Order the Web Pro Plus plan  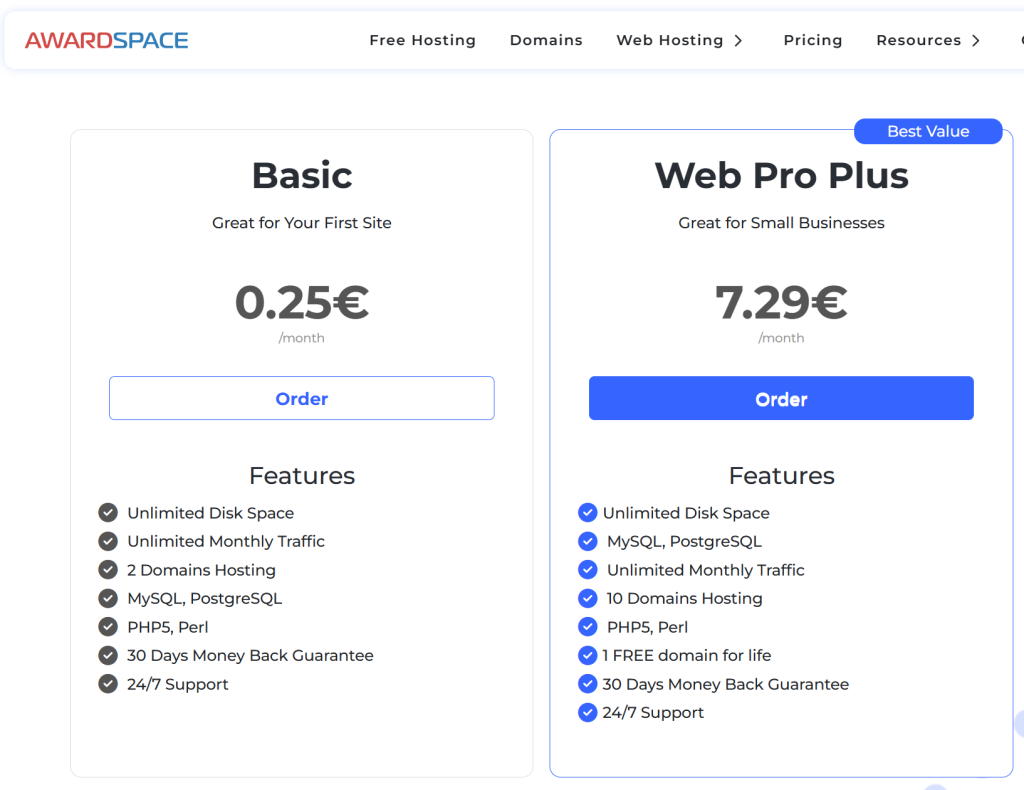[x=781, y=398]
